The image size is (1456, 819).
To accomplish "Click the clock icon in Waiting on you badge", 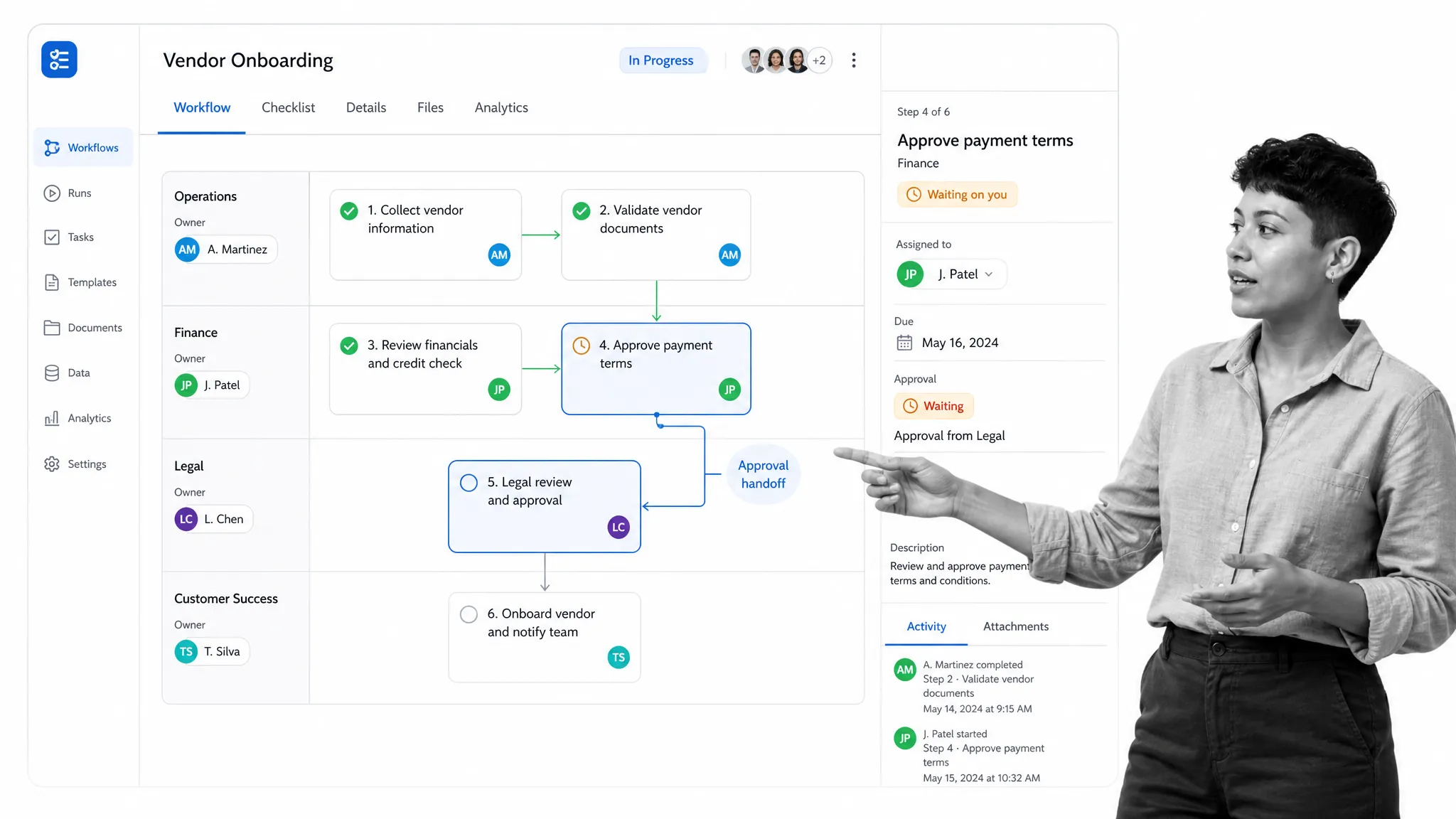I will tap(914, 195).
